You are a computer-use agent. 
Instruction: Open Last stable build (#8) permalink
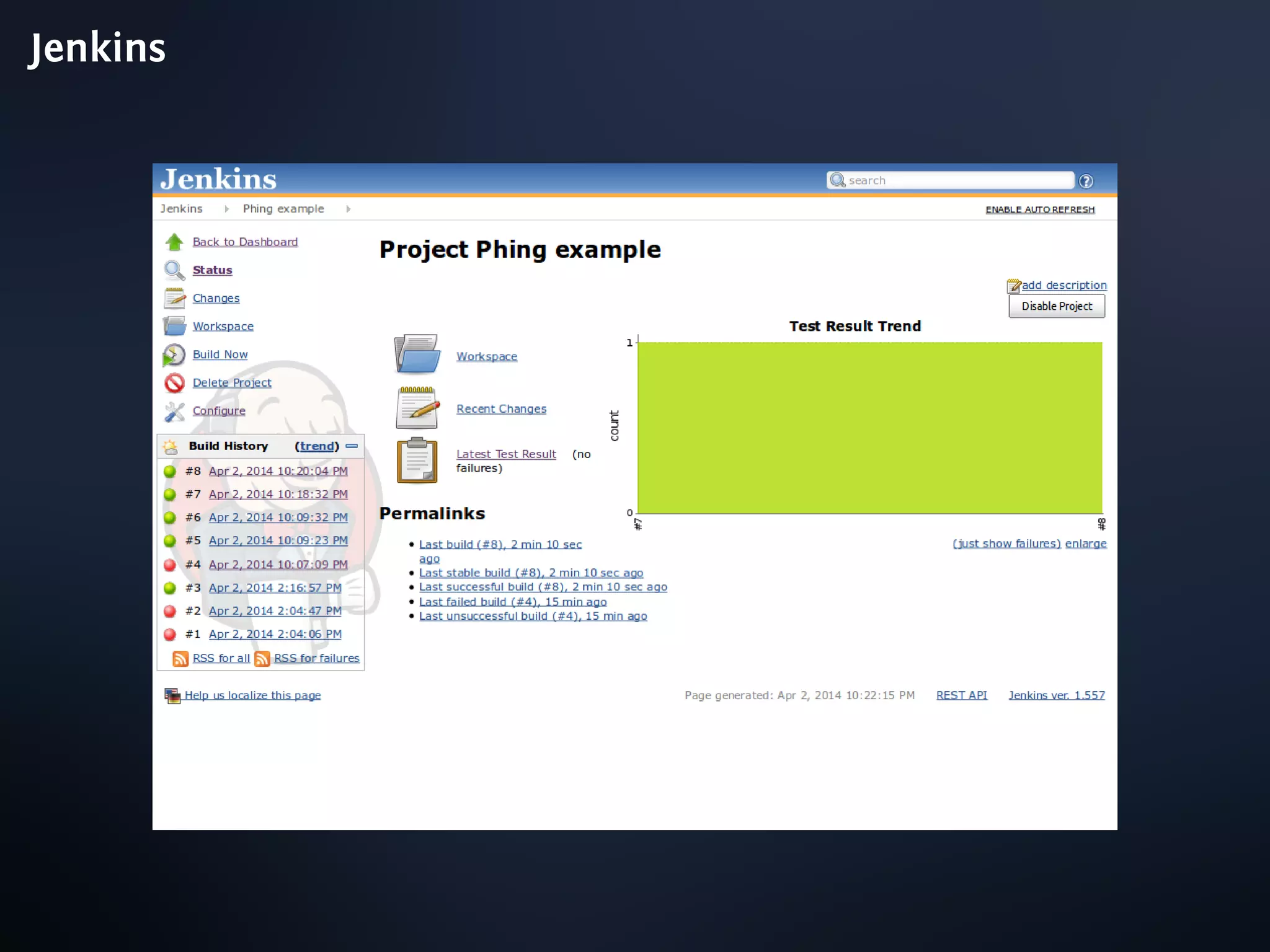tap(531, 573)
